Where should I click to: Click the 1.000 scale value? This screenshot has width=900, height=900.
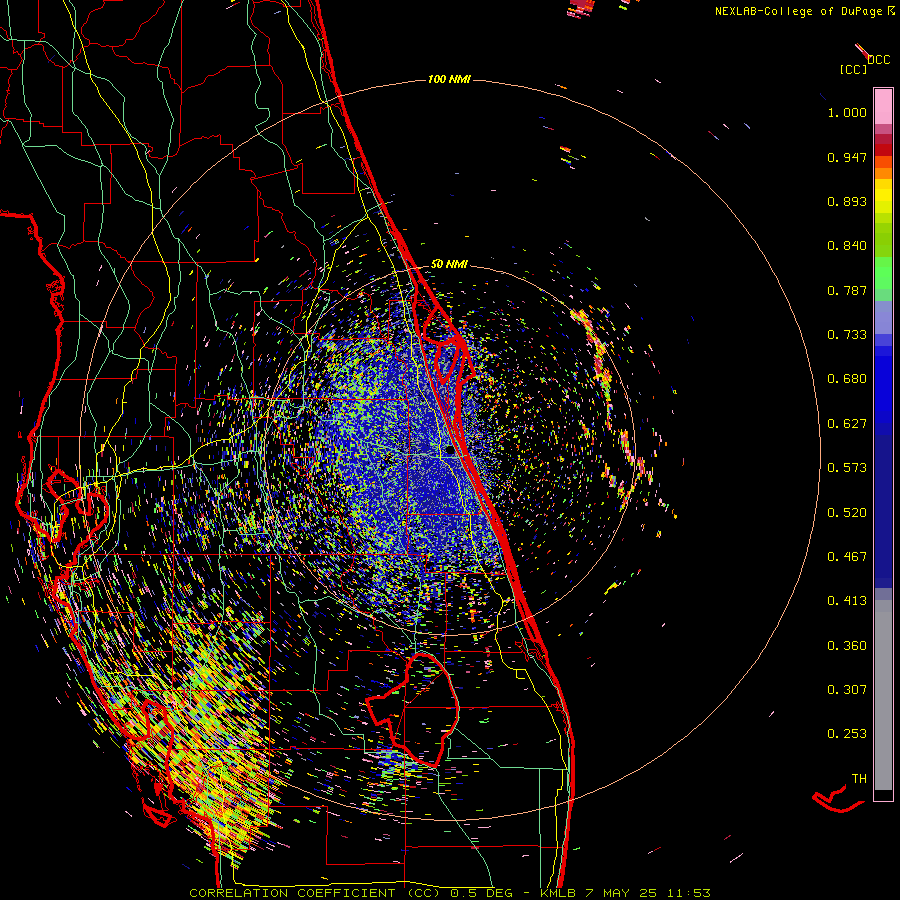(x=847, y=112)
